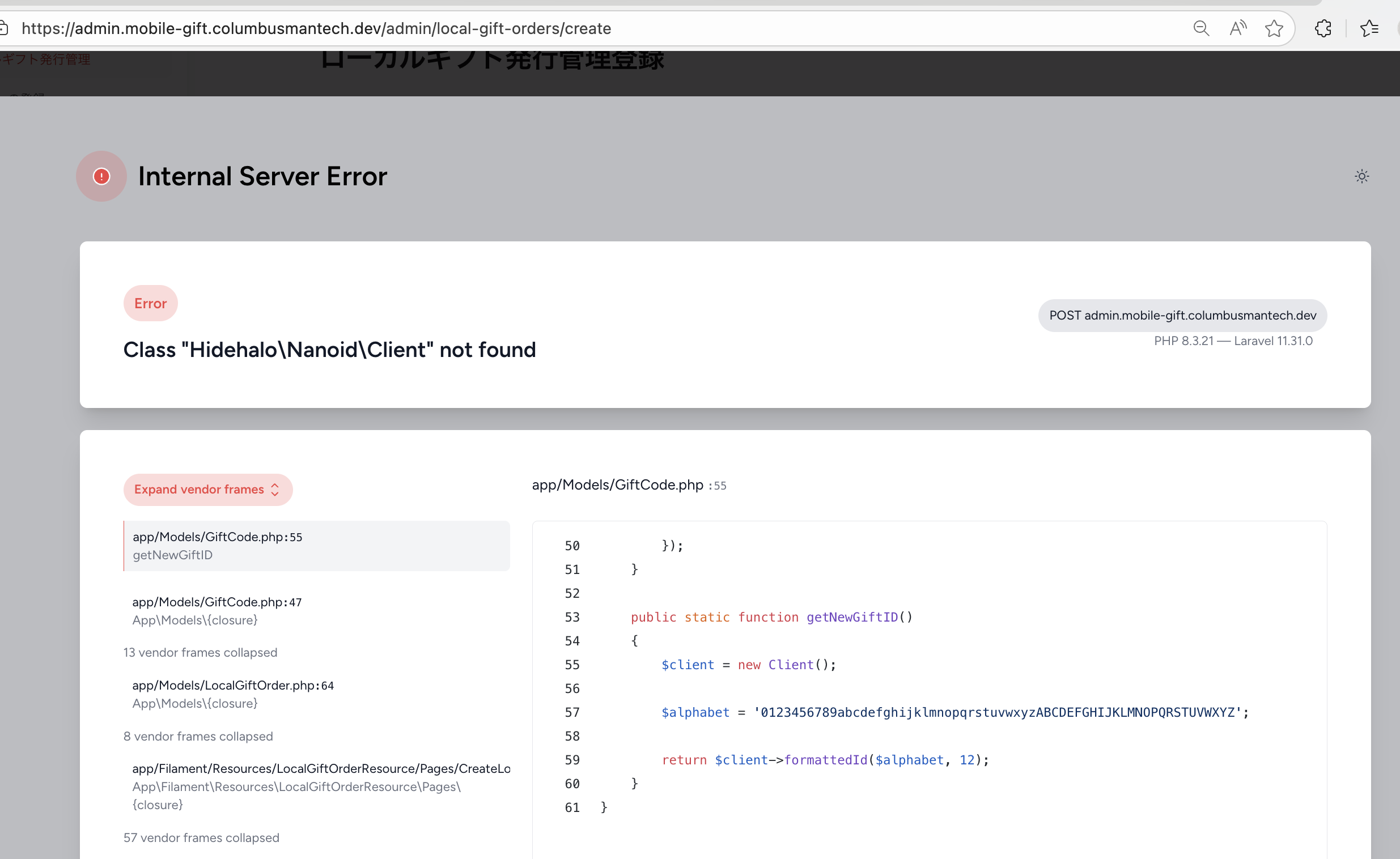Click the POST admin.mobile-gift request badge
Viewport: 1400px width, 859px height.
1182,315
